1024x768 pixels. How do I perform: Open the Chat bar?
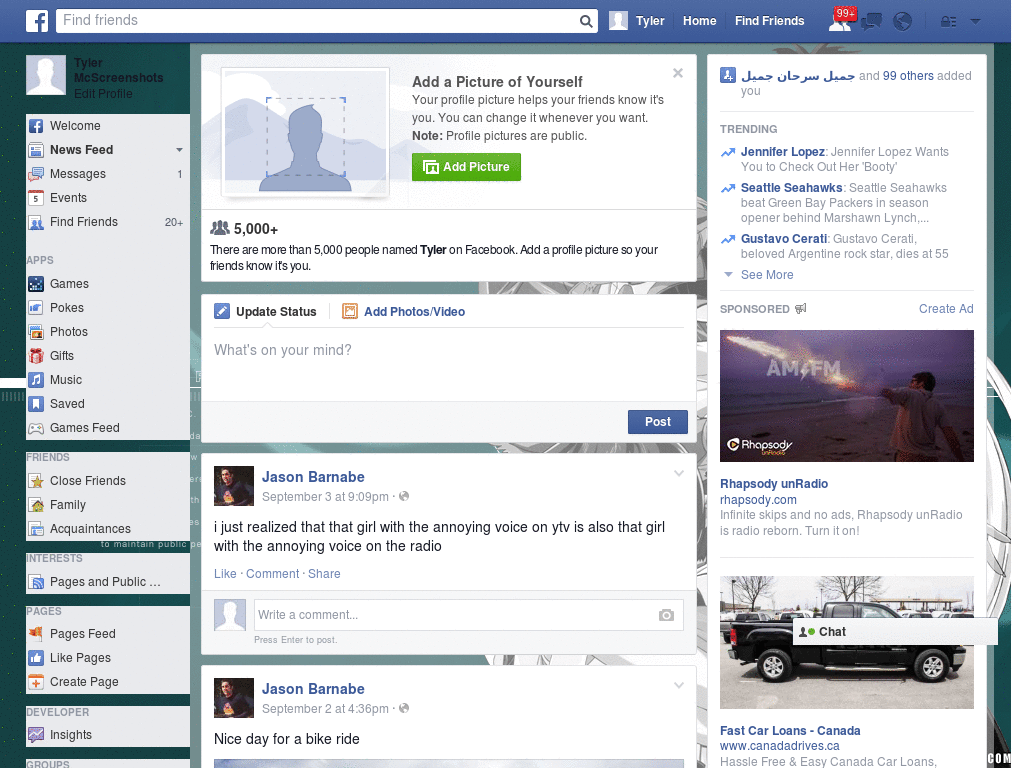tap(895, 632)
